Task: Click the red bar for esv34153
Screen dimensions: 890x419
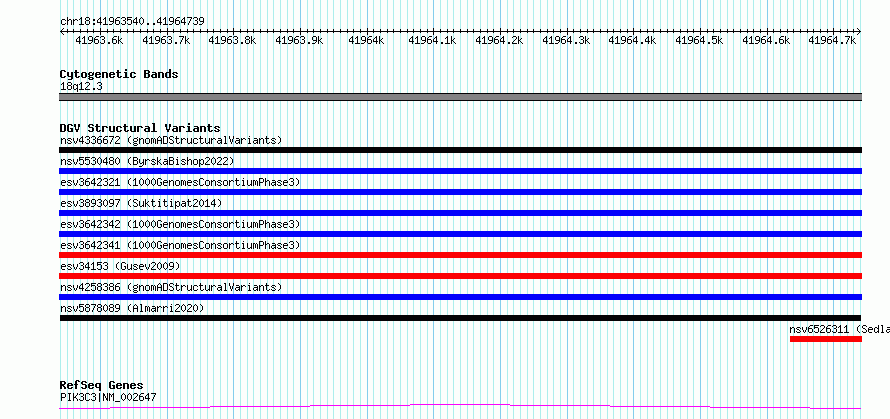Action: point(460,276)
